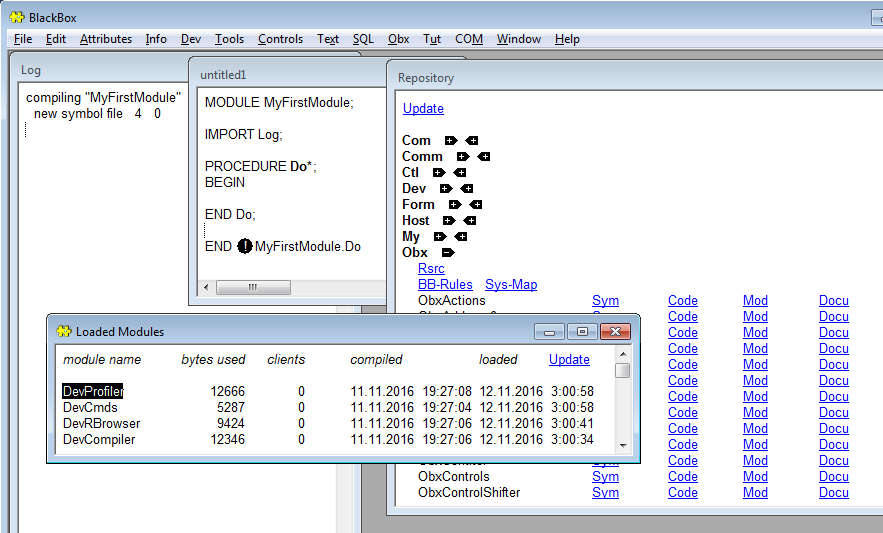Expand the Dev subsystem fold

coord(445,189)
